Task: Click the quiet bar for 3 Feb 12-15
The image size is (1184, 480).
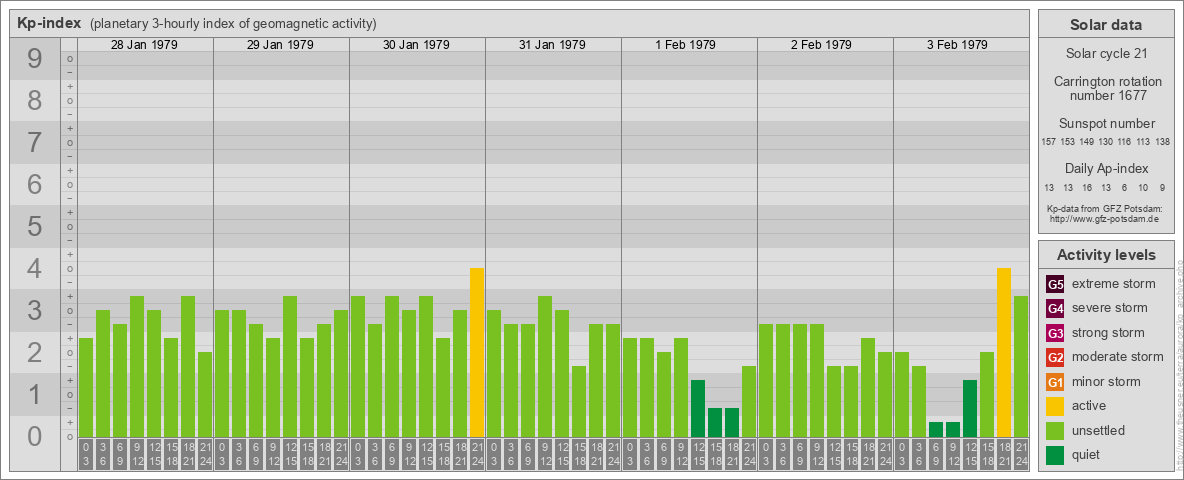Action: point(970,408)
